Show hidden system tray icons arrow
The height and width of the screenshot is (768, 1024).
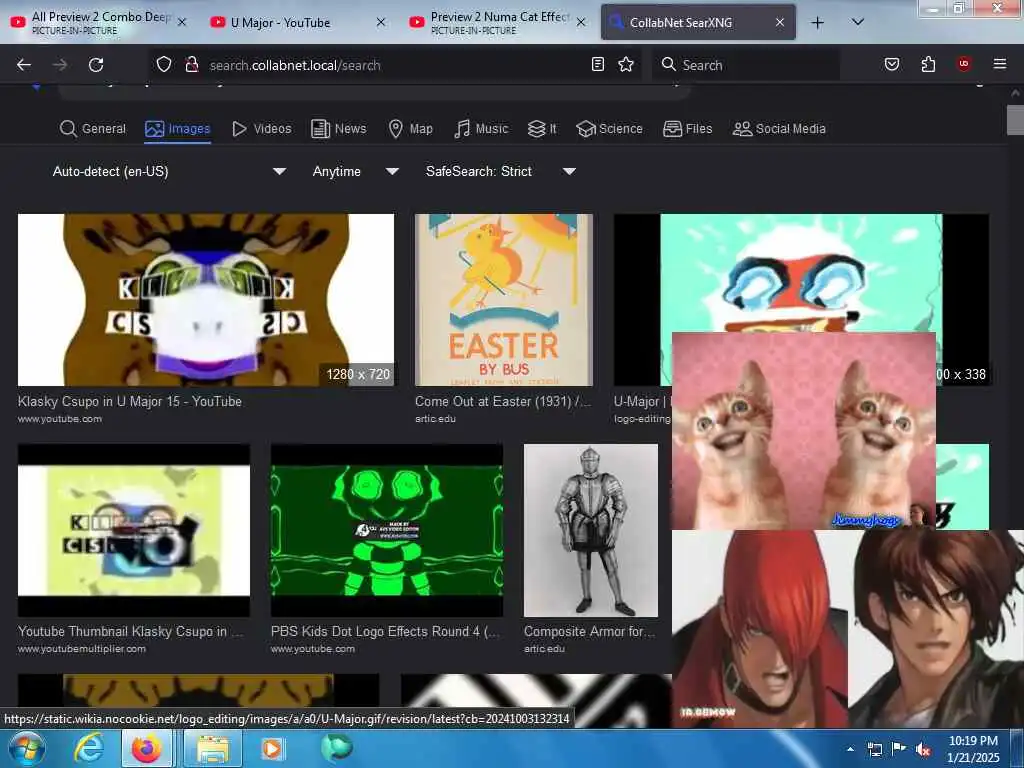click(850, 749)
